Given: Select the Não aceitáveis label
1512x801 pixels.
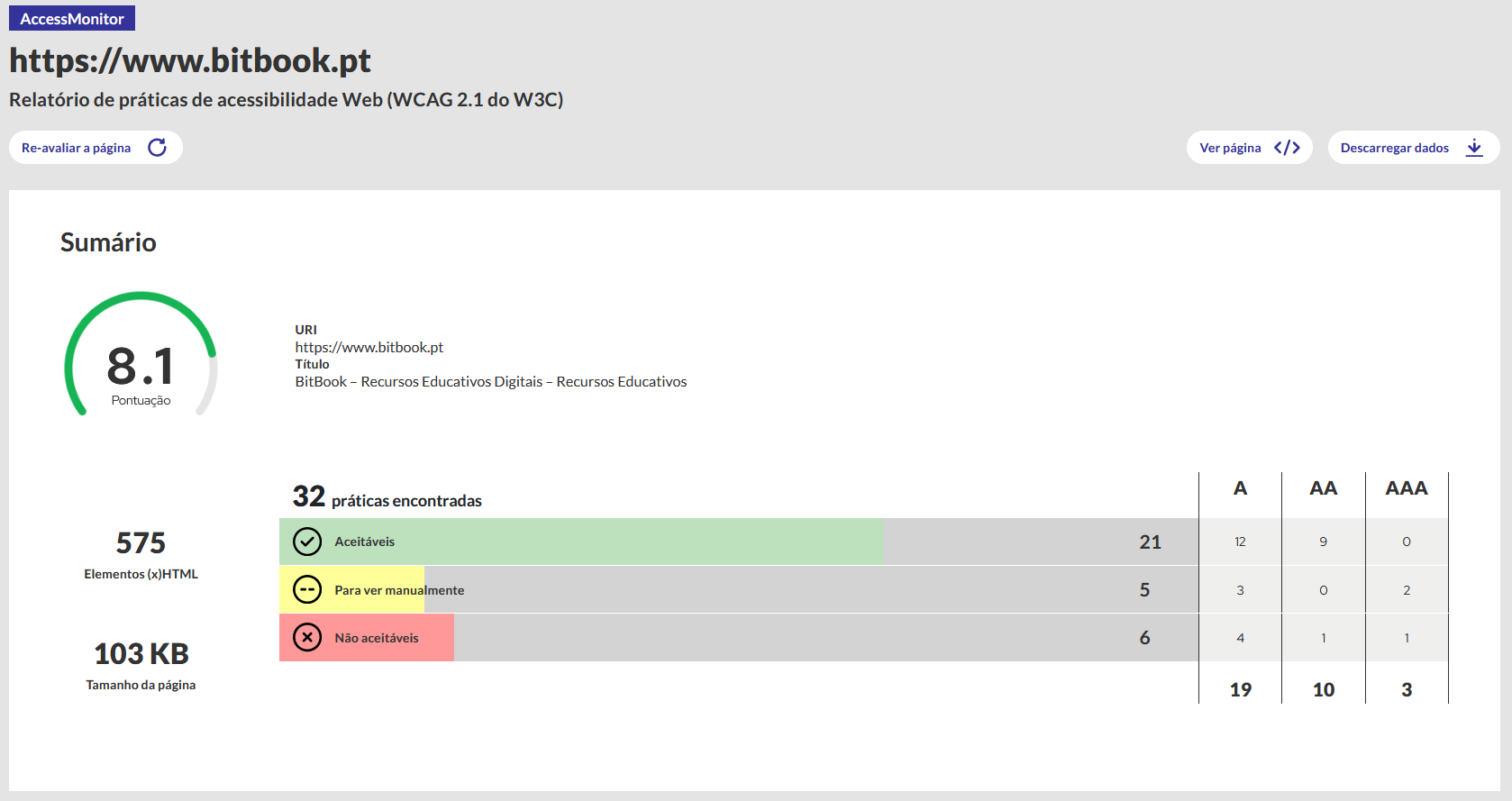Looking at the screenshot, I should pyautogui.click(x=377, y=638).
